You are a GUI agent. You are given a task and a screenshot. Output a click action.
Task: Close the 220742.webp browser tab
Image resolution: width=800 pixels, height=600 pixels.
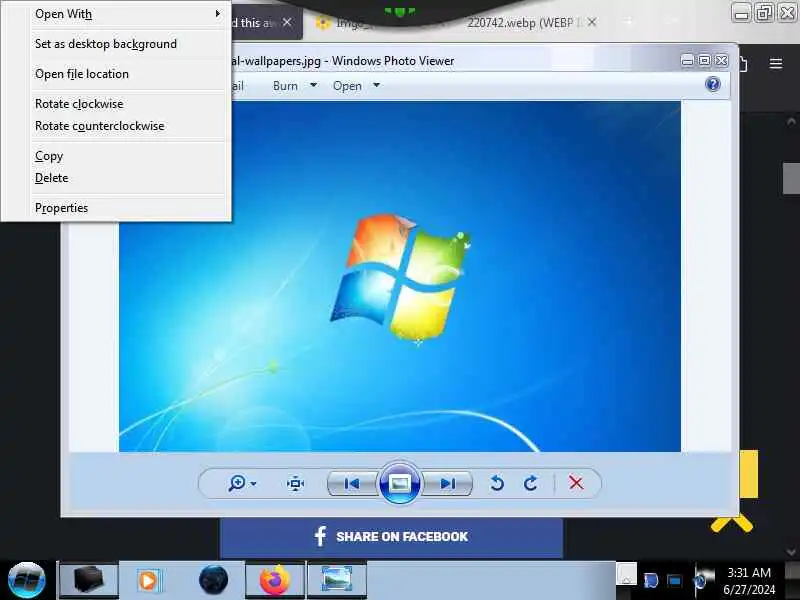(x=592, y=22)
